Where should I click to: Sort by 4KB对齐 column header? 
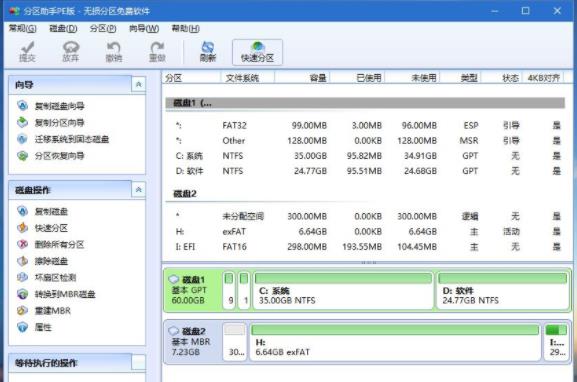click(543, 78)
